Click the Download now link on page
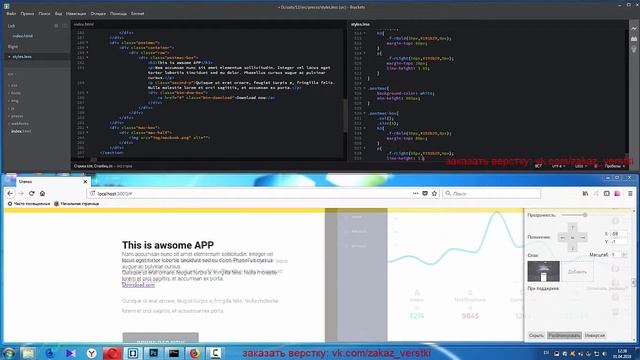Screen dimensions: 640x360 pyautogui.click(x=138, y=285)
